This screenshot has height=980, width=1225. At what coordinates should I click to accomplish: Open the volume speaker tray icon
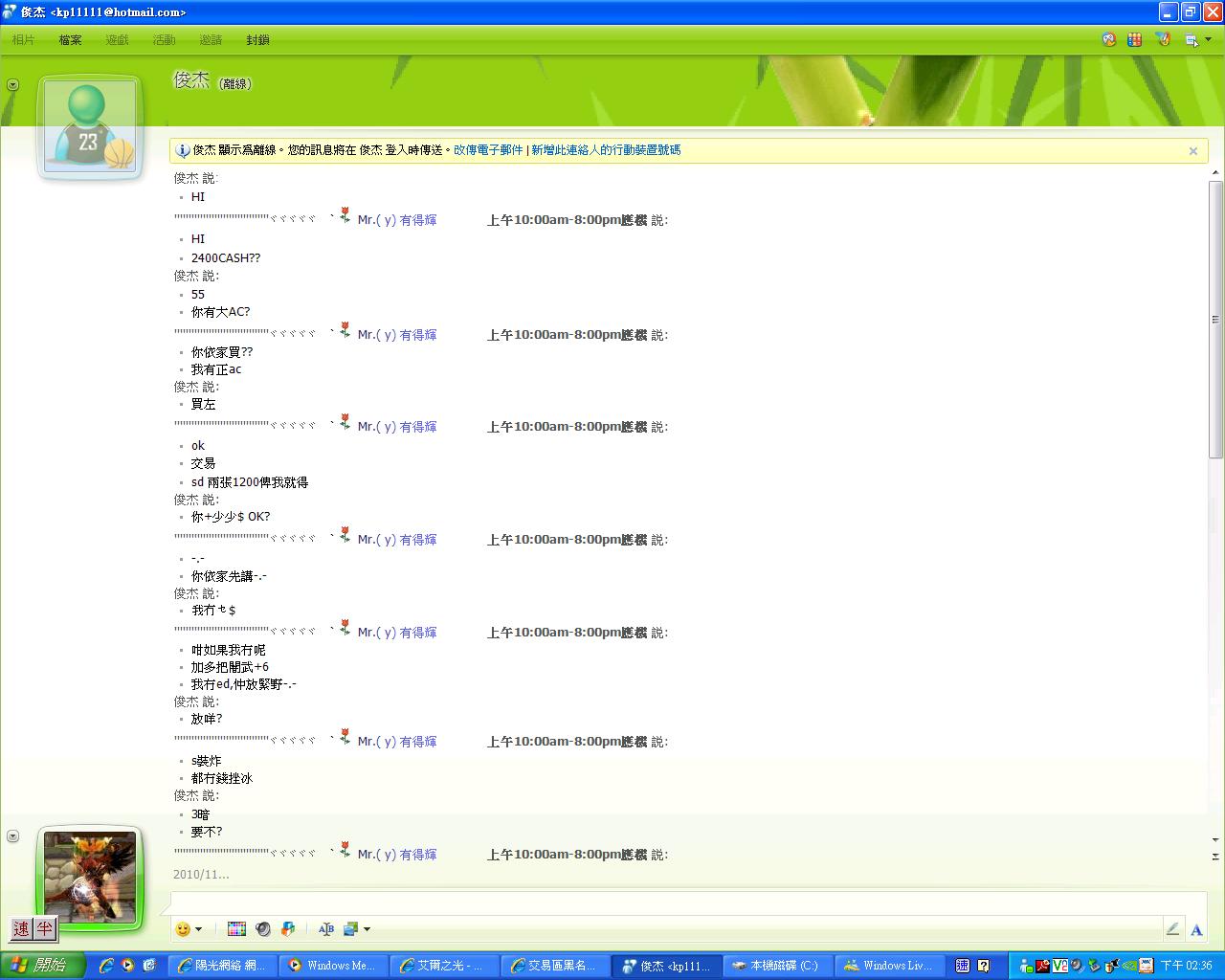[x=1078, y=966]
